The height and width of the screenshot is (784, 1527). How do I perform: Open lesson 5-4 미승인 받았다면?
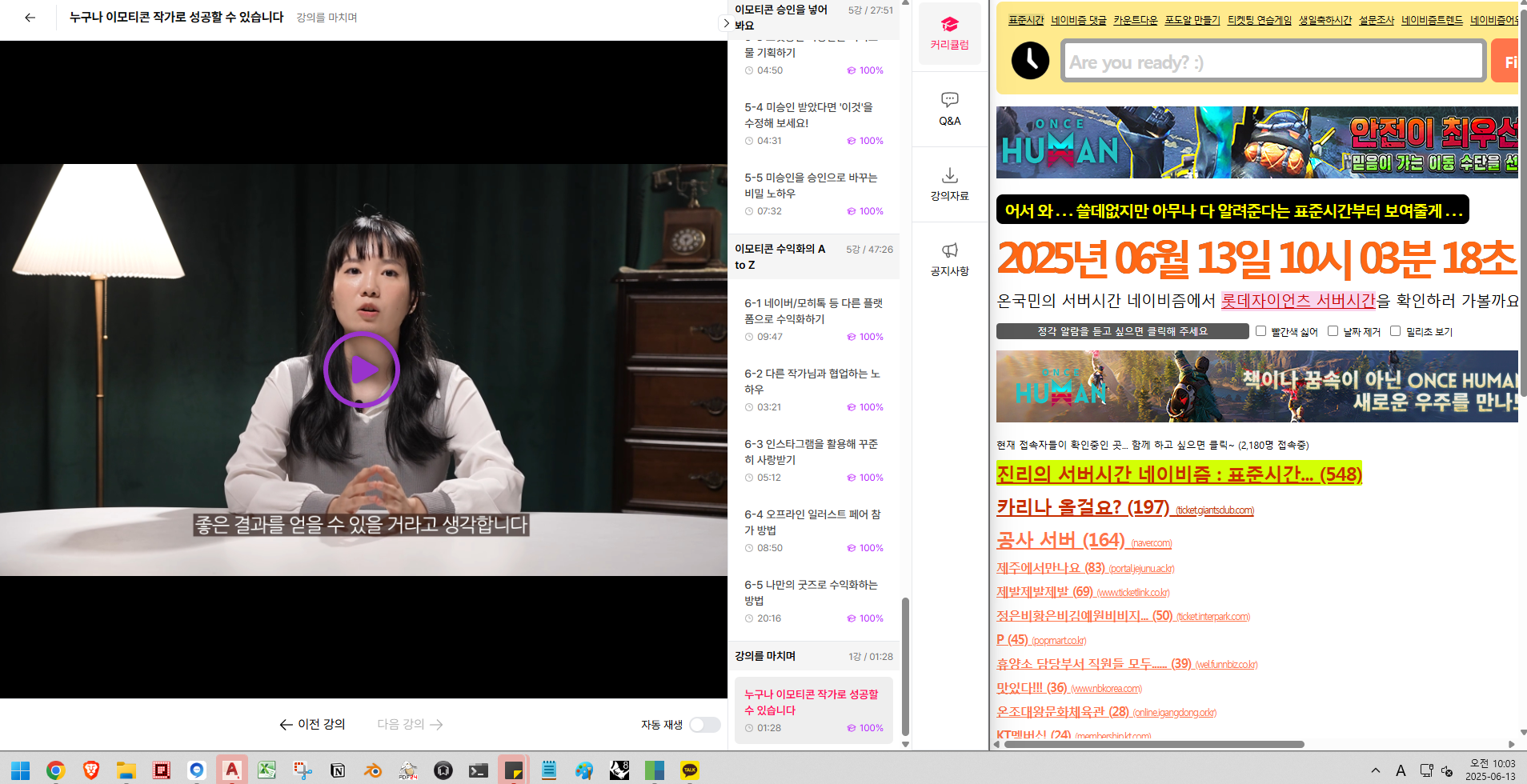point(814,123)
